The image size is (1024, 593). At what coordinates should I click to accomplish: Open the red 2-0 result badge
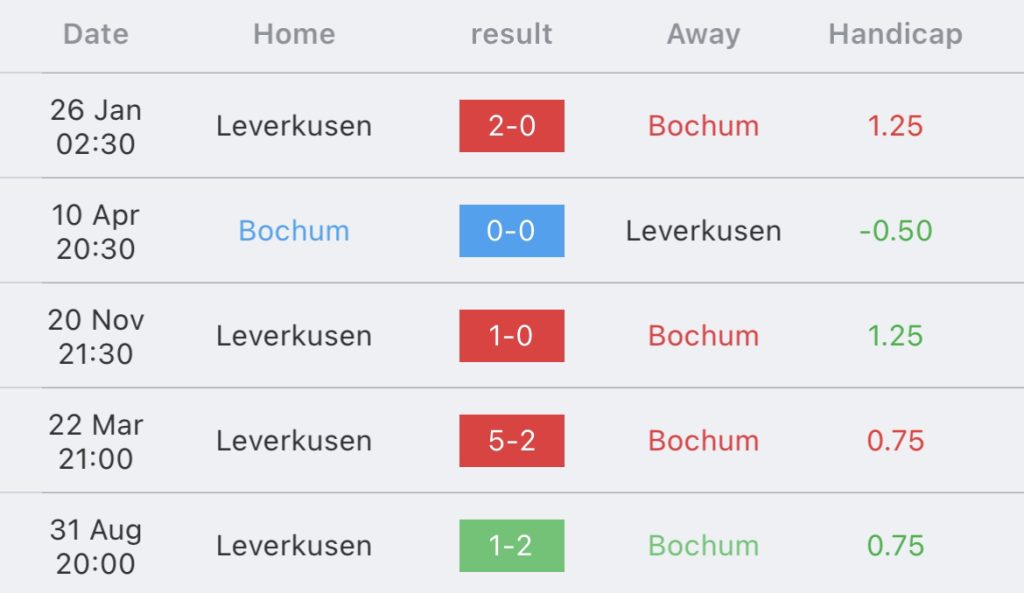click(511, 126)
